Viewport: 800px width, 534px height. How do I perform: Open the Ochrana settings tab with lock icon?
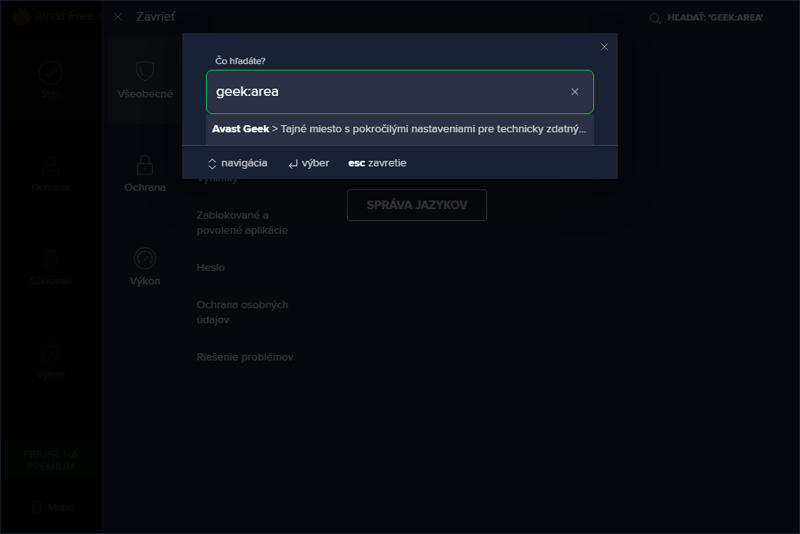click(145, 174)
